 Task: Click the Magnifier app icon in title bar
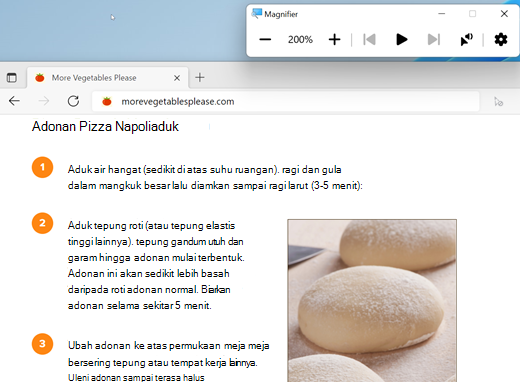click(257, 14)
